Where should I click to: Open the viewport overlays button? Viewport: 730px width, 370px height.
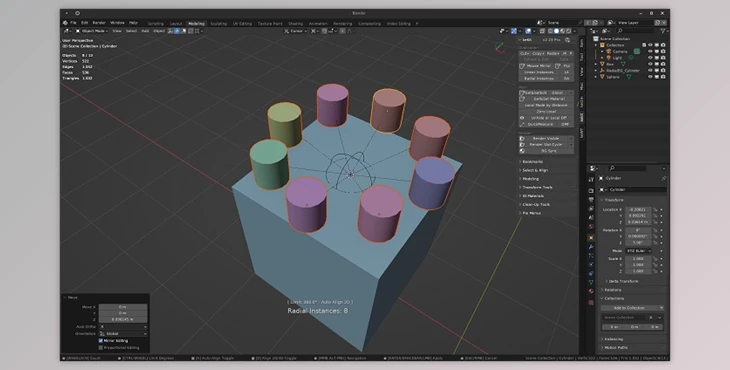coord(528,31)
